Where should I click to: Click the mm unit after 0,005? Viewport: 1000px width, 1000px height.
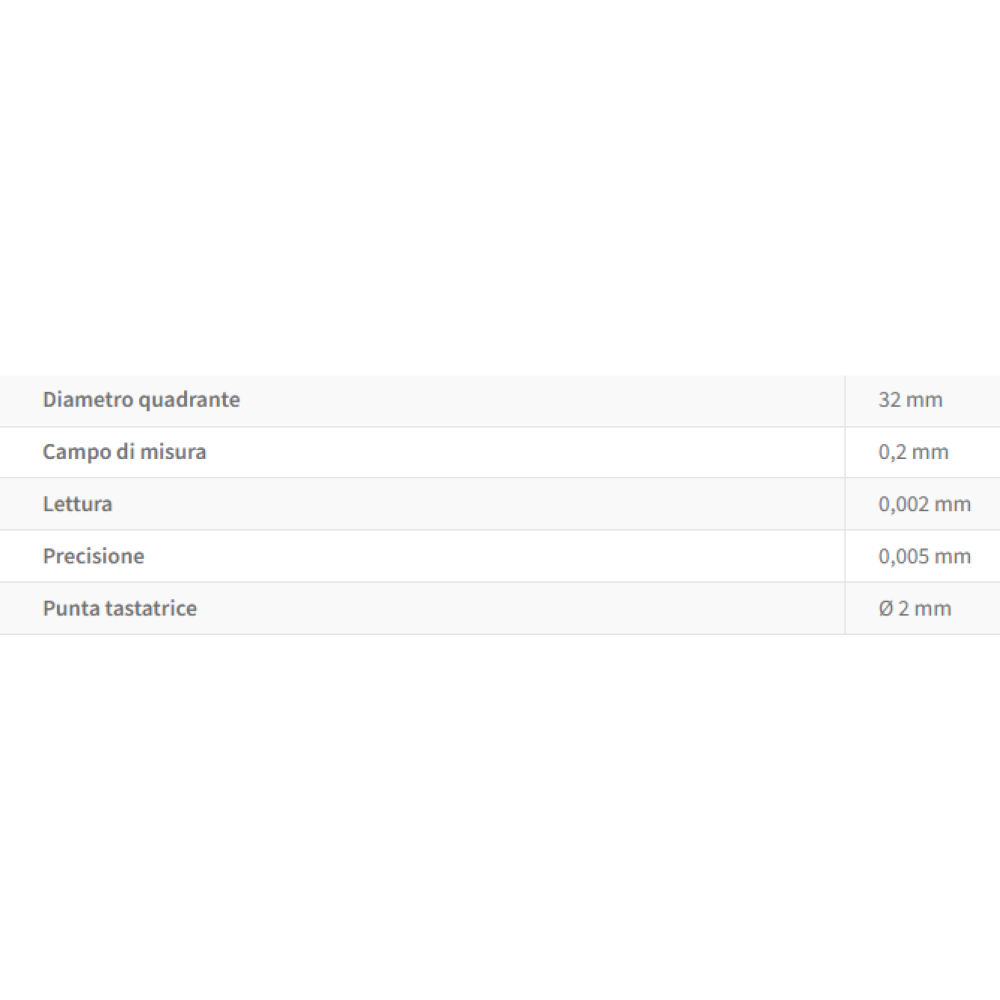952,557
